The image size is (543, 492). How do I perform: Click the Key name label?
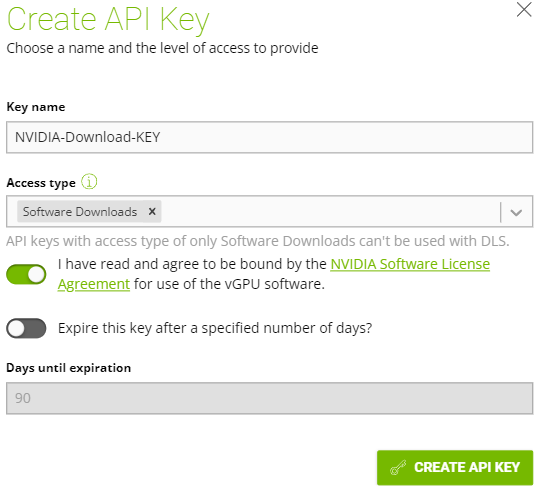pyautogui.click(x=36, y=107)
